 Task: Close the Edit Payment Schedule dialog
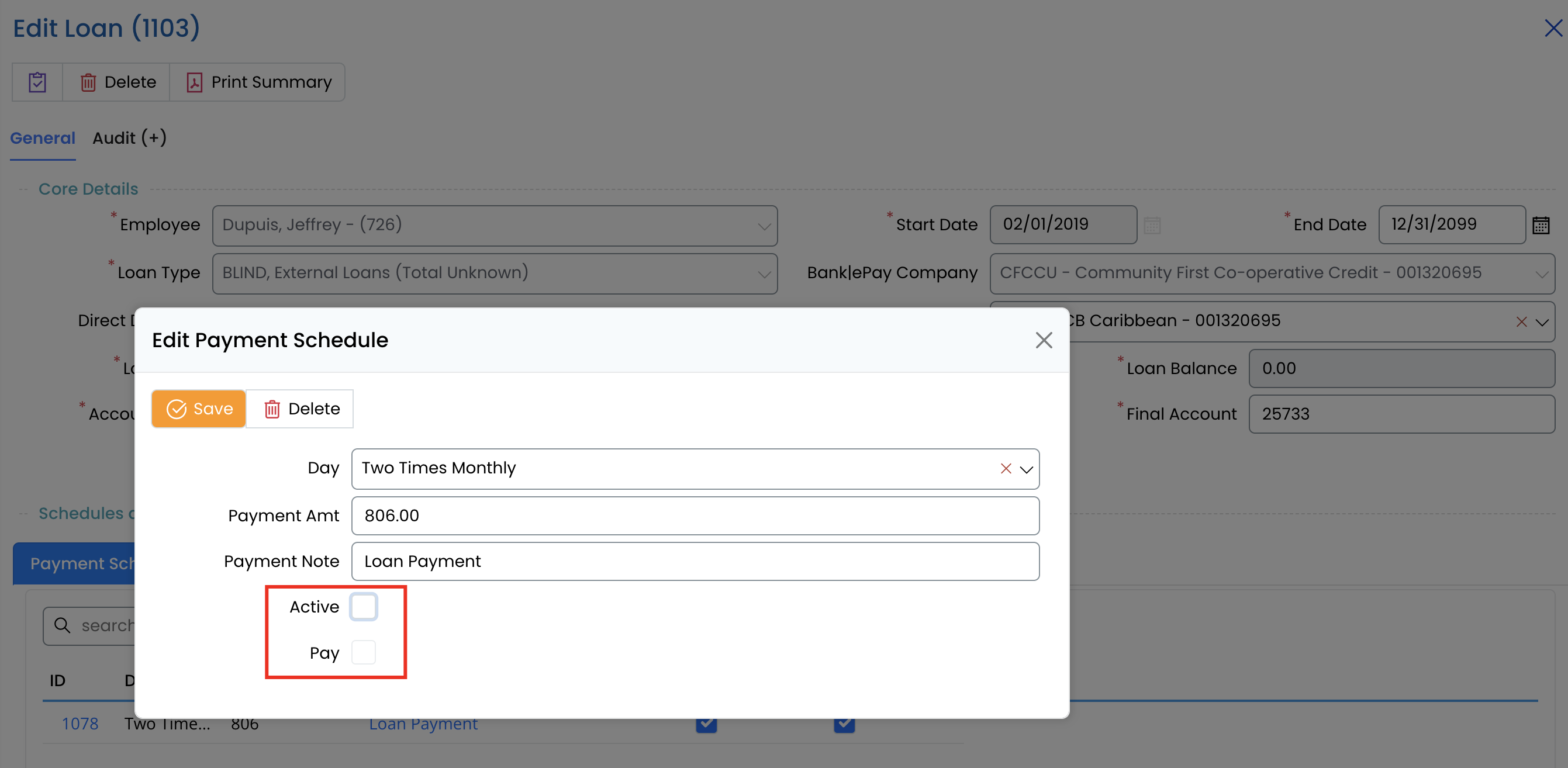point(1044,340)
